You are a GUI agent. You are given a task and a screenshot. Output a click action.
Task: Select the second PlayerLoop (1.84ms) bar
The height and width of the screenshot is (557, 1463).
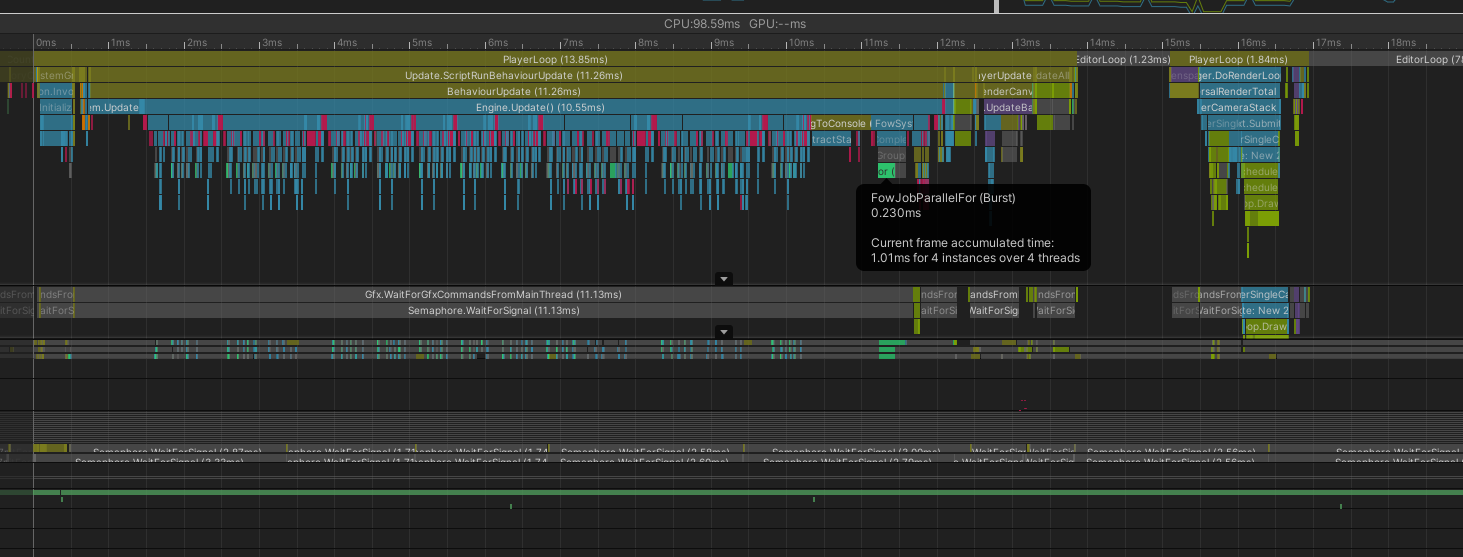[1238, 60]
